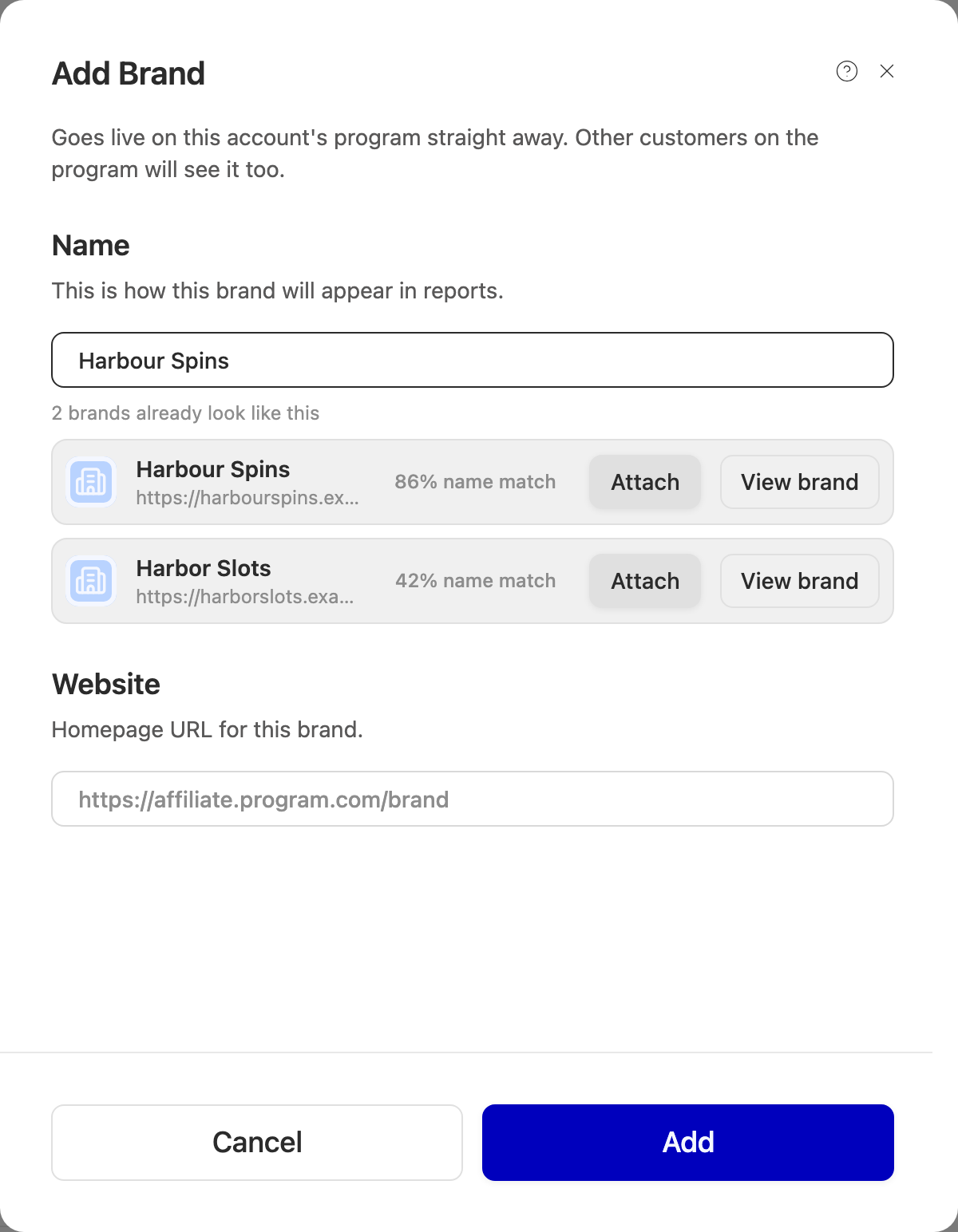Click the Add Brand dialog title
Screen dimensions: 958x1232
pos(129,73)
